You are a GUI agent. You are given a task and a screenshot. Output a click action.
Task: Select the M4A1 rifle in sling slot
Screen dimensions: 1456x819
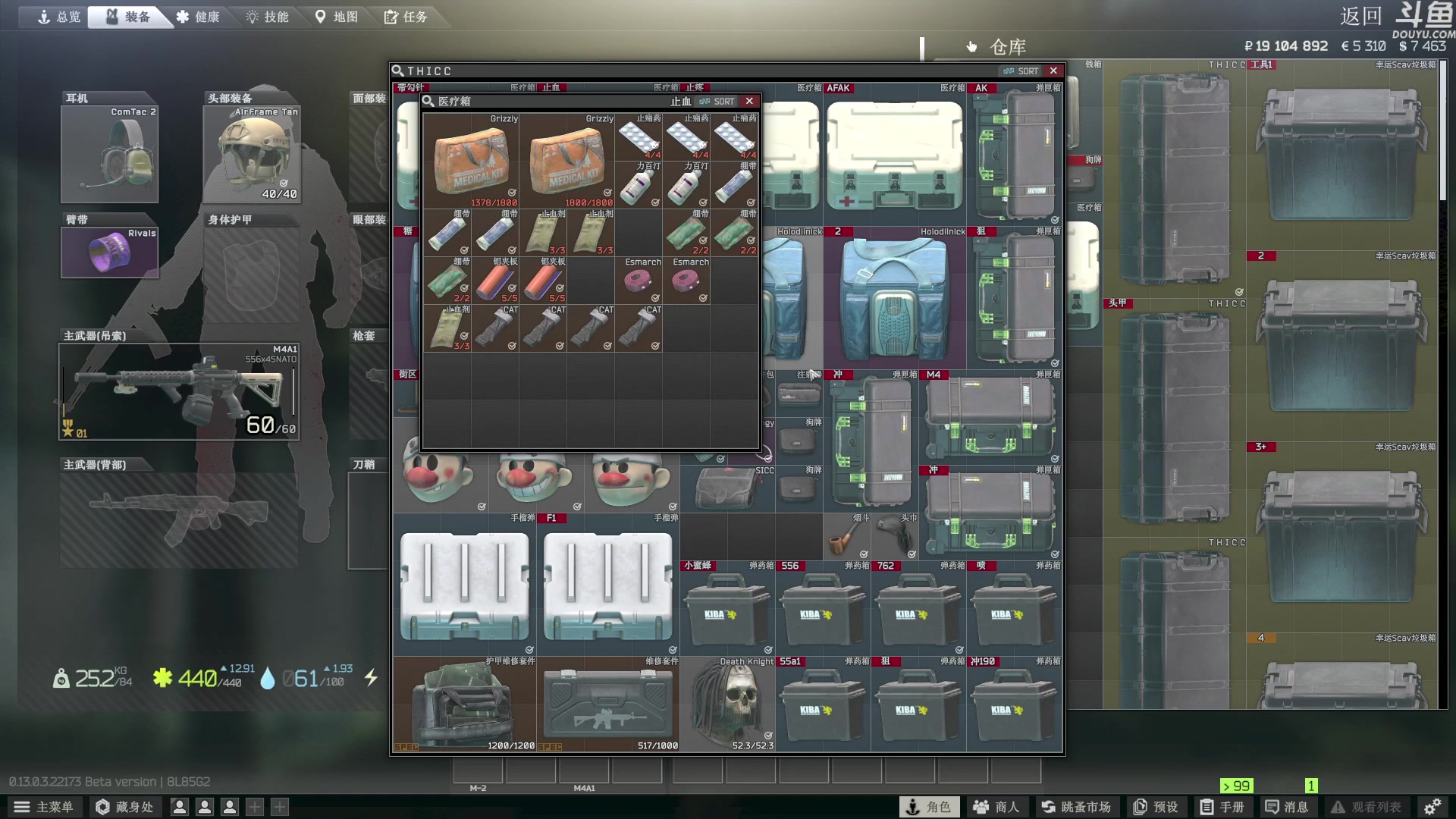[x=180, y=391]
